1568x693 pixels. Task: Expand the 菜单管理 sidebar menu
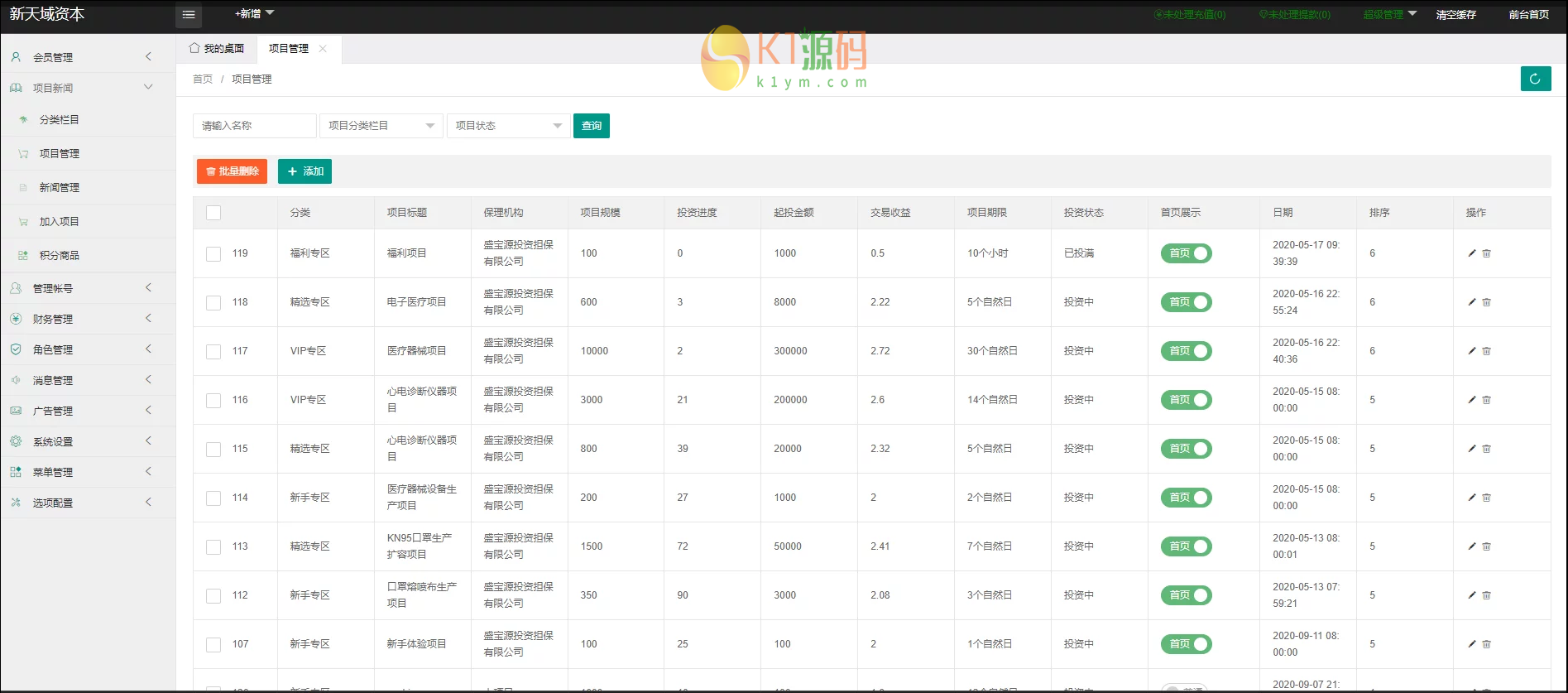(88, 472)
